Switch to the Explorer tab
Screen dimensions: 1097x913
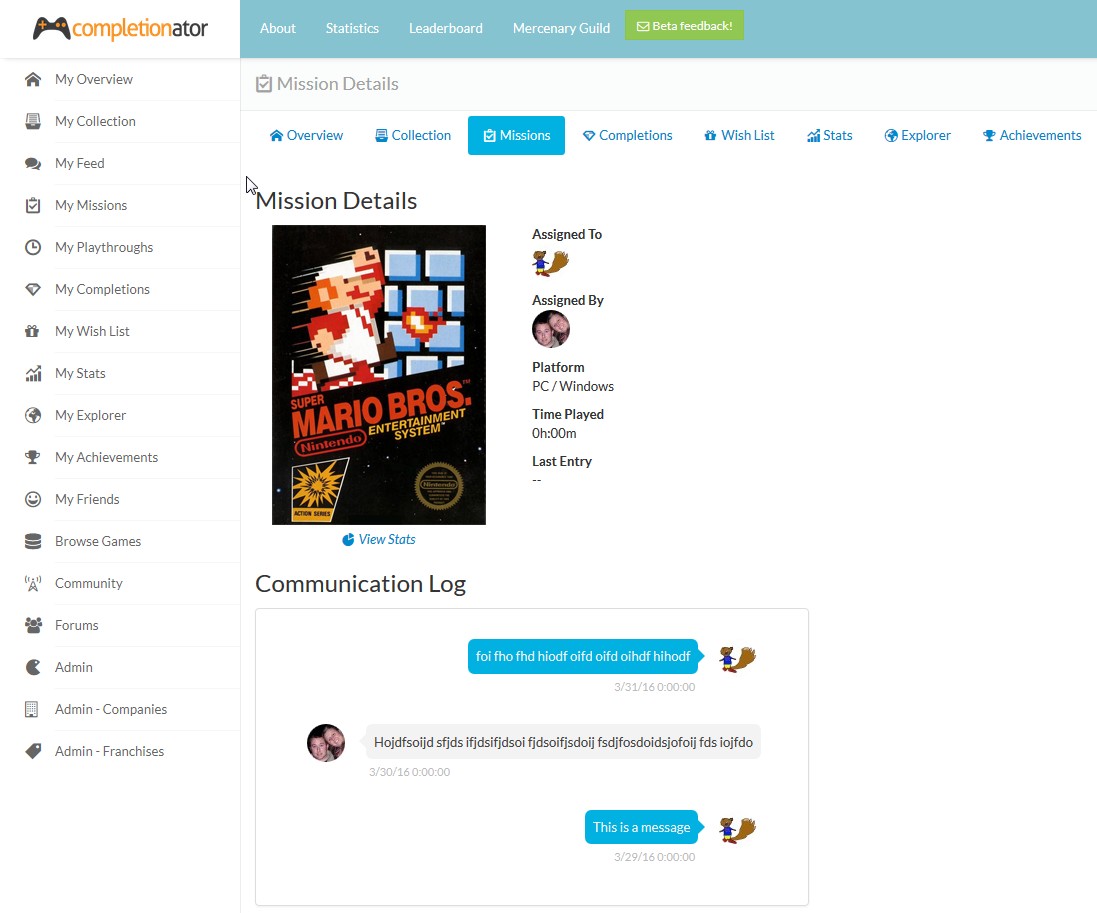tap(917, 135)
